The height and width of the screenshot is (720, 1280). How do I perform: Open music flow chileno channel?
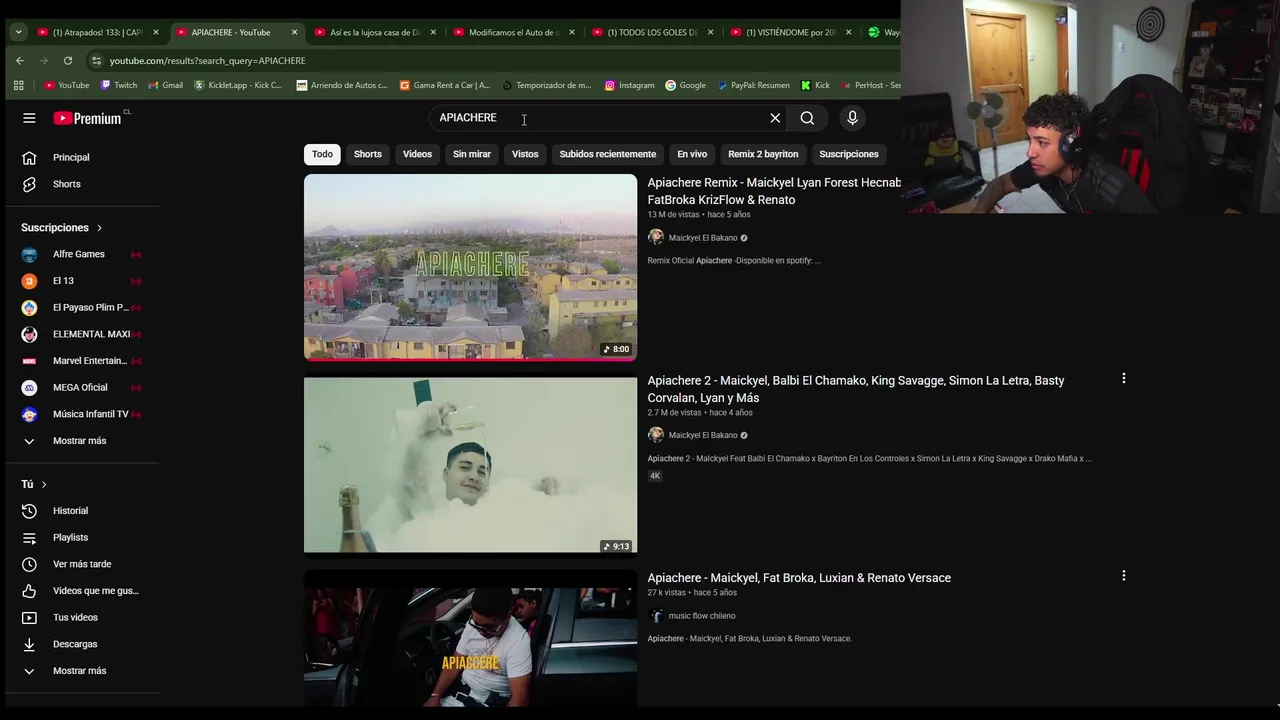click(x=702, y=616)
